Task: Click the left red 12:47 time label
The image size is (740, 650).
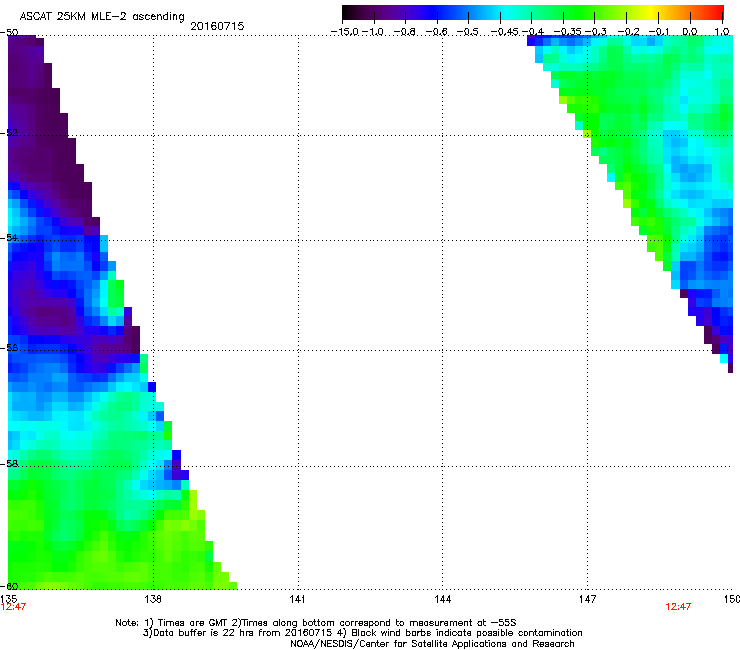Action: click(13, 607)
